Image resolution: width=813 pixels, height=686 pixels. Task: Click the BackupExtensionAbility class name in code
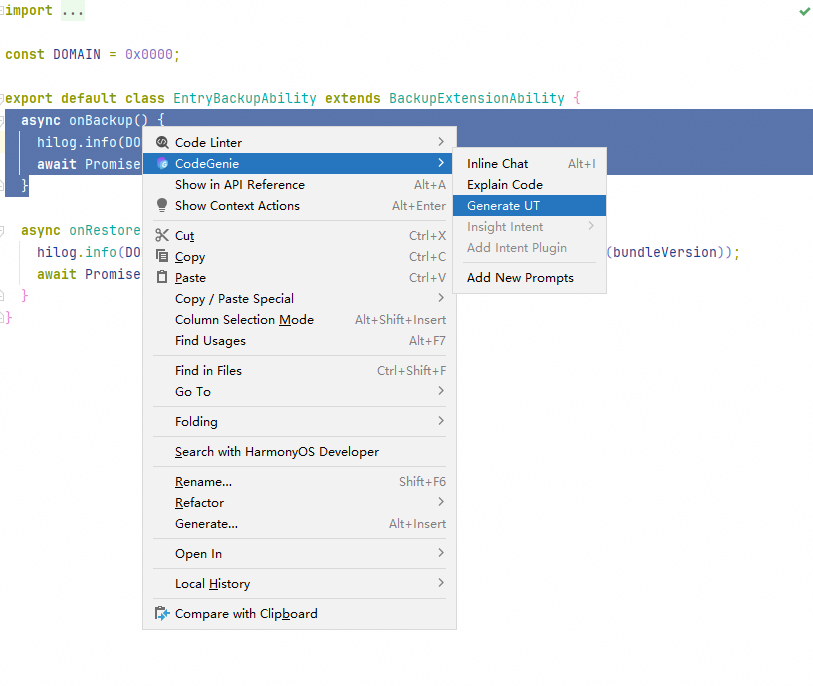476,99
